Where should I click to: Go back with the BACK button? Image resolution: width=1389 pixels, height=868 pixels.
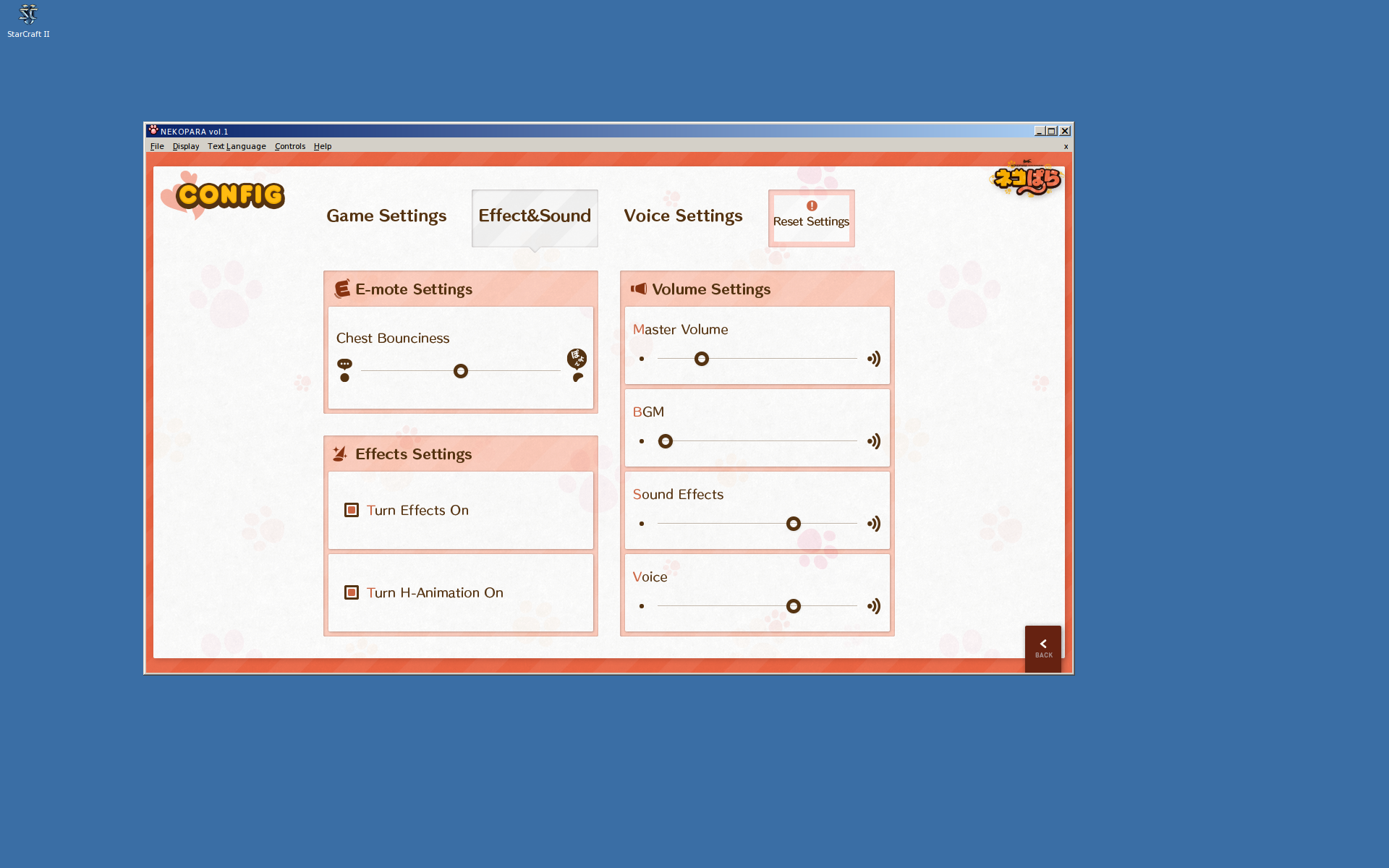coord(1043,649)
